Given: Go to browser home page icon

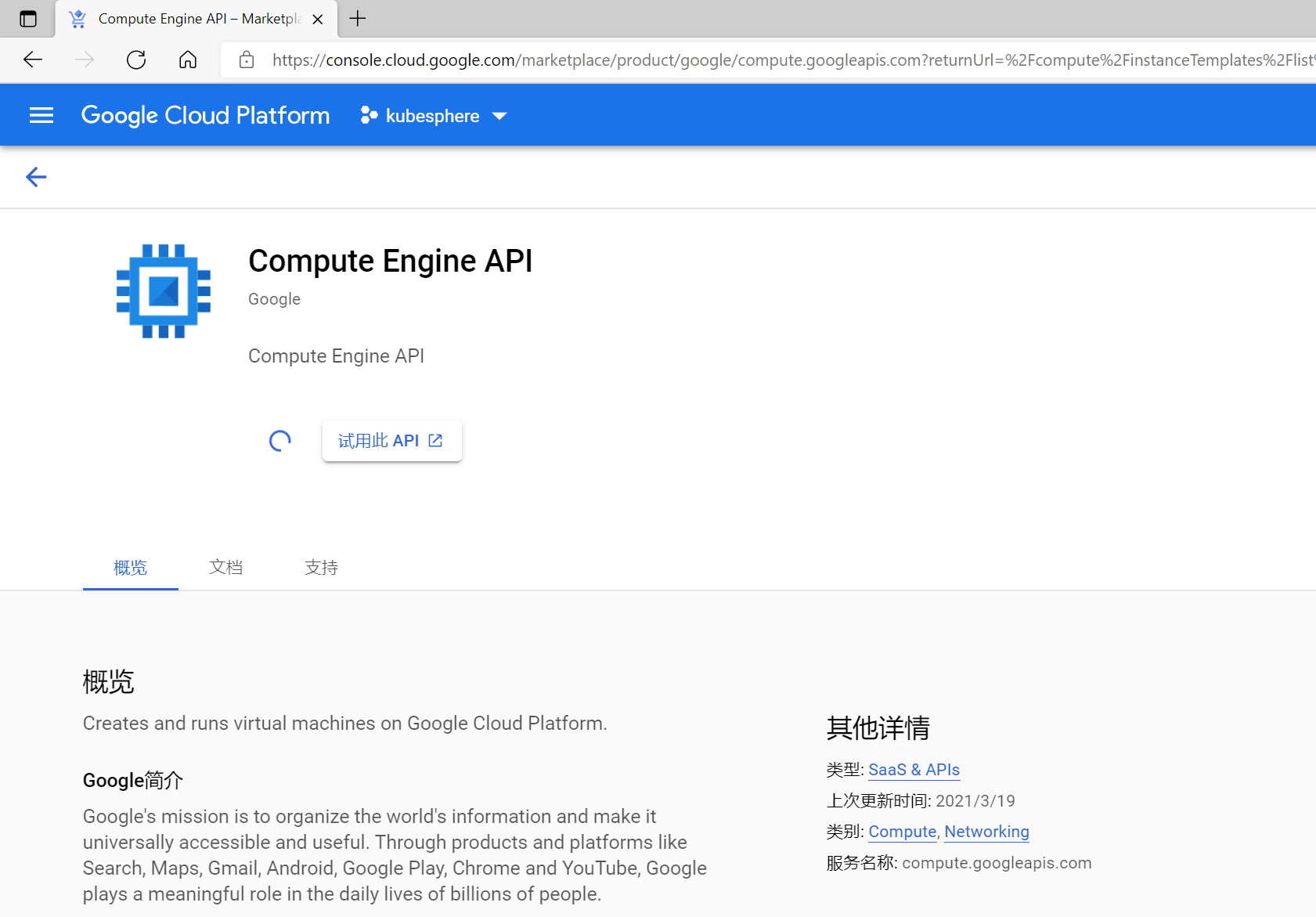Looking at the screenshot, I should (188, 60).
